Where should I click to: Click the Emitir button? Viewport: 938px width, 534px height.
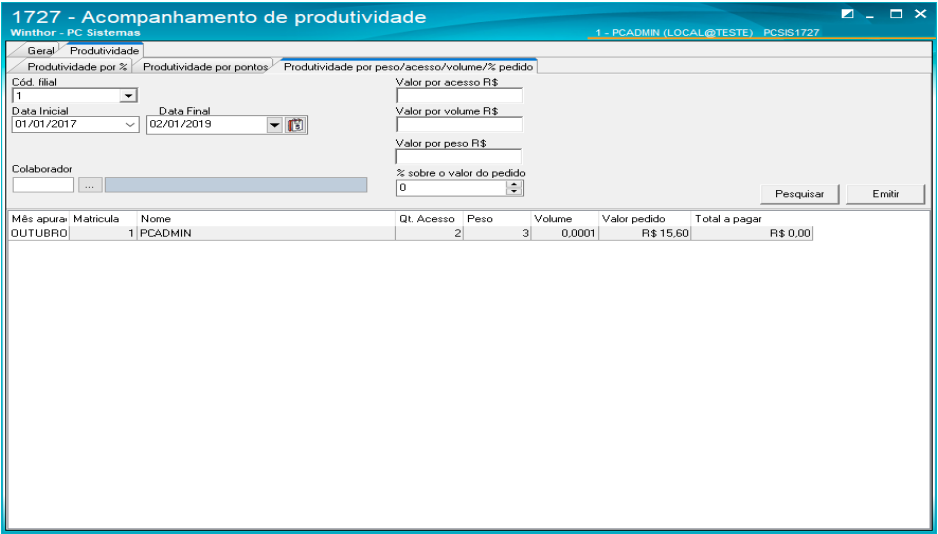(x=885, y=194)
